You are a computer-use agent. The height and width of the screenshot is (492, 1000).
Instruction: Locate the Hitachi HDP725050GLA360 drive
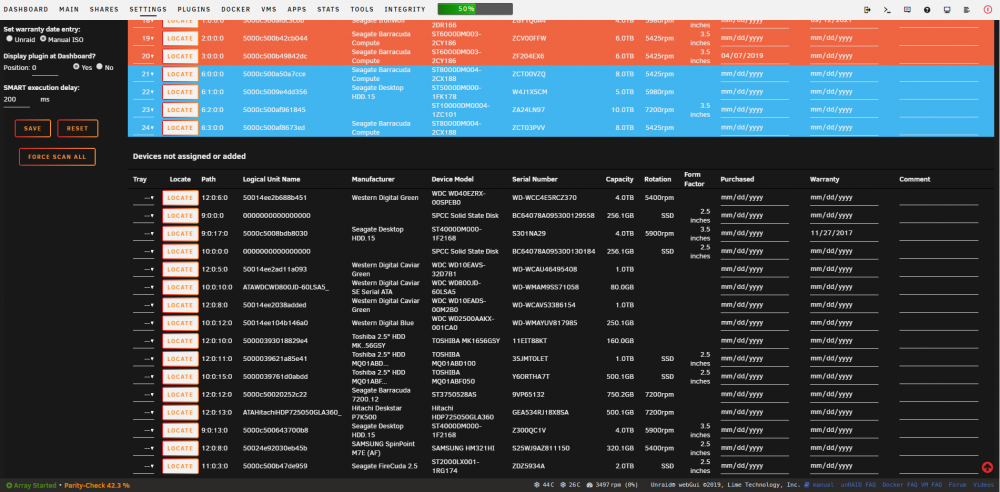click(180, 412)
